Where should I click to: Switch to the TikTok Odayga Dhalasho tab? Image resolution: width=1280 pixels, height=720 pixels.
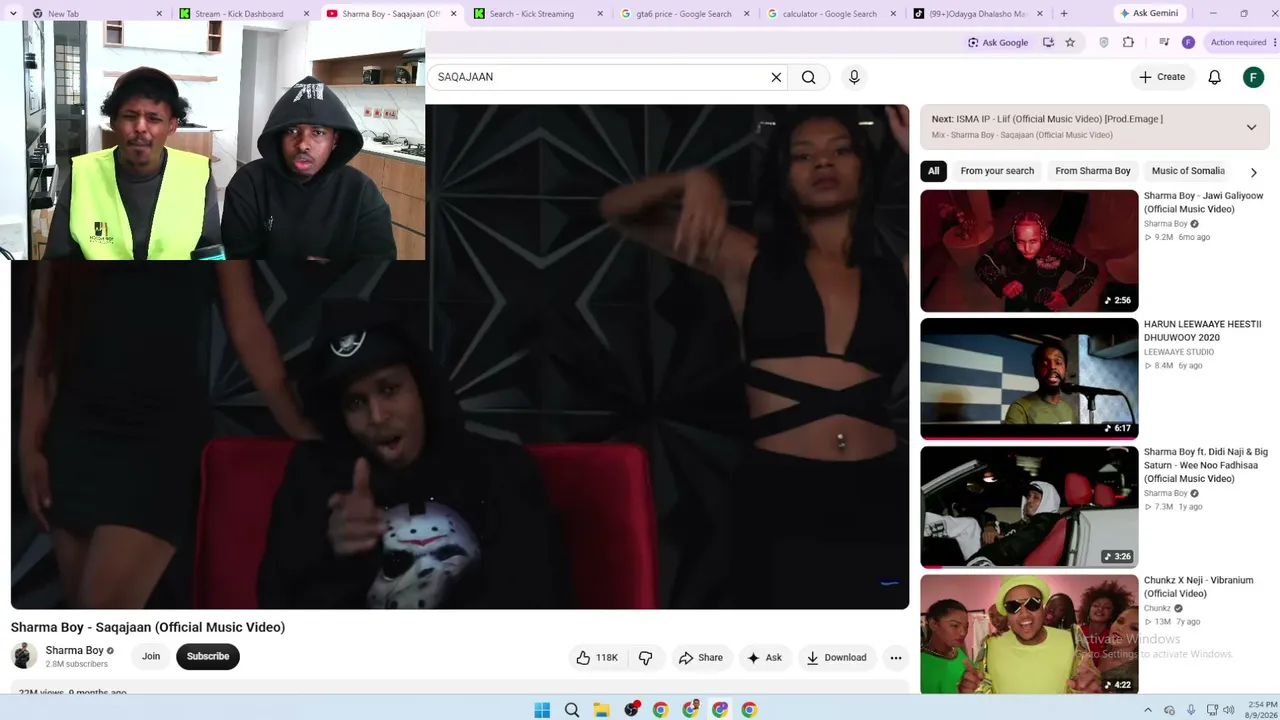click(x=979, y=14)
